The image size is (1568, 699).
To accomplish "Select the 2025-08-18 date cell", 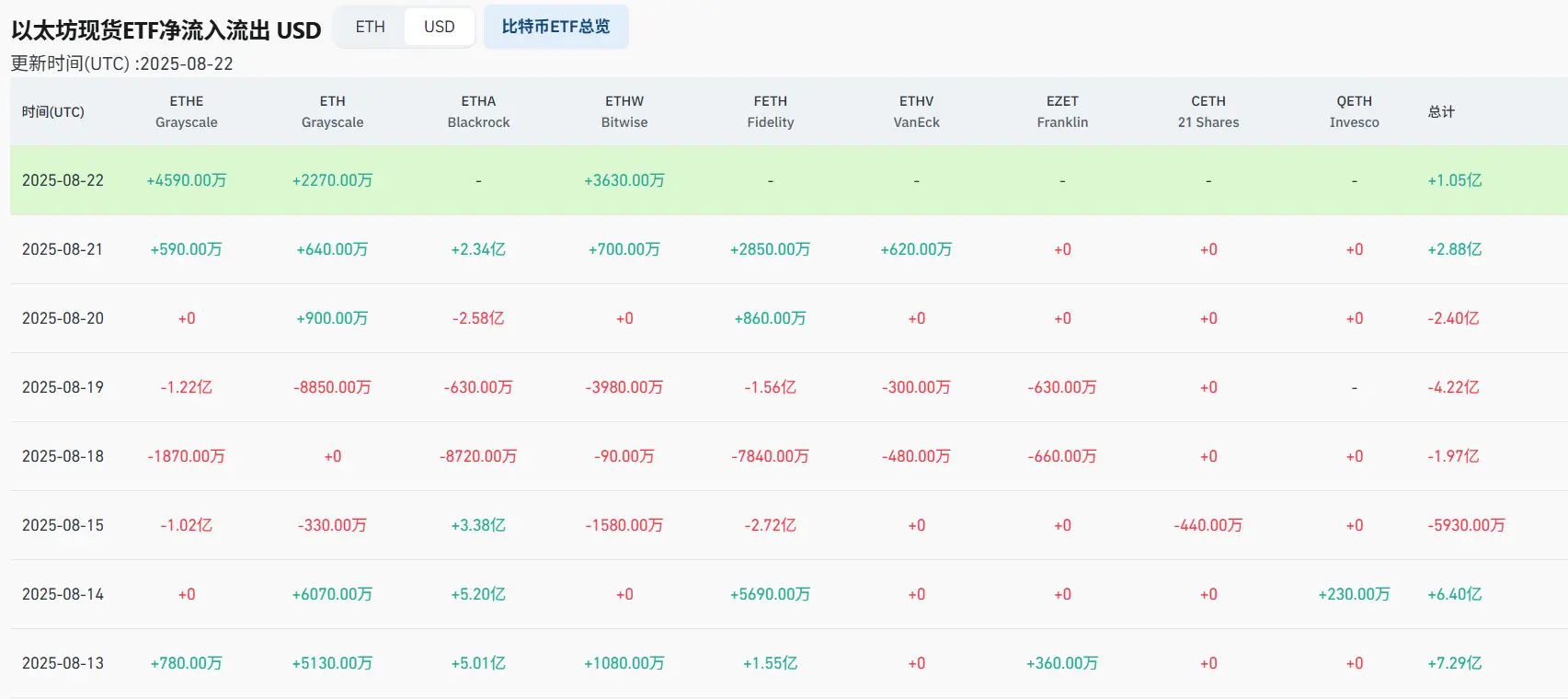I will click(63, 456).
